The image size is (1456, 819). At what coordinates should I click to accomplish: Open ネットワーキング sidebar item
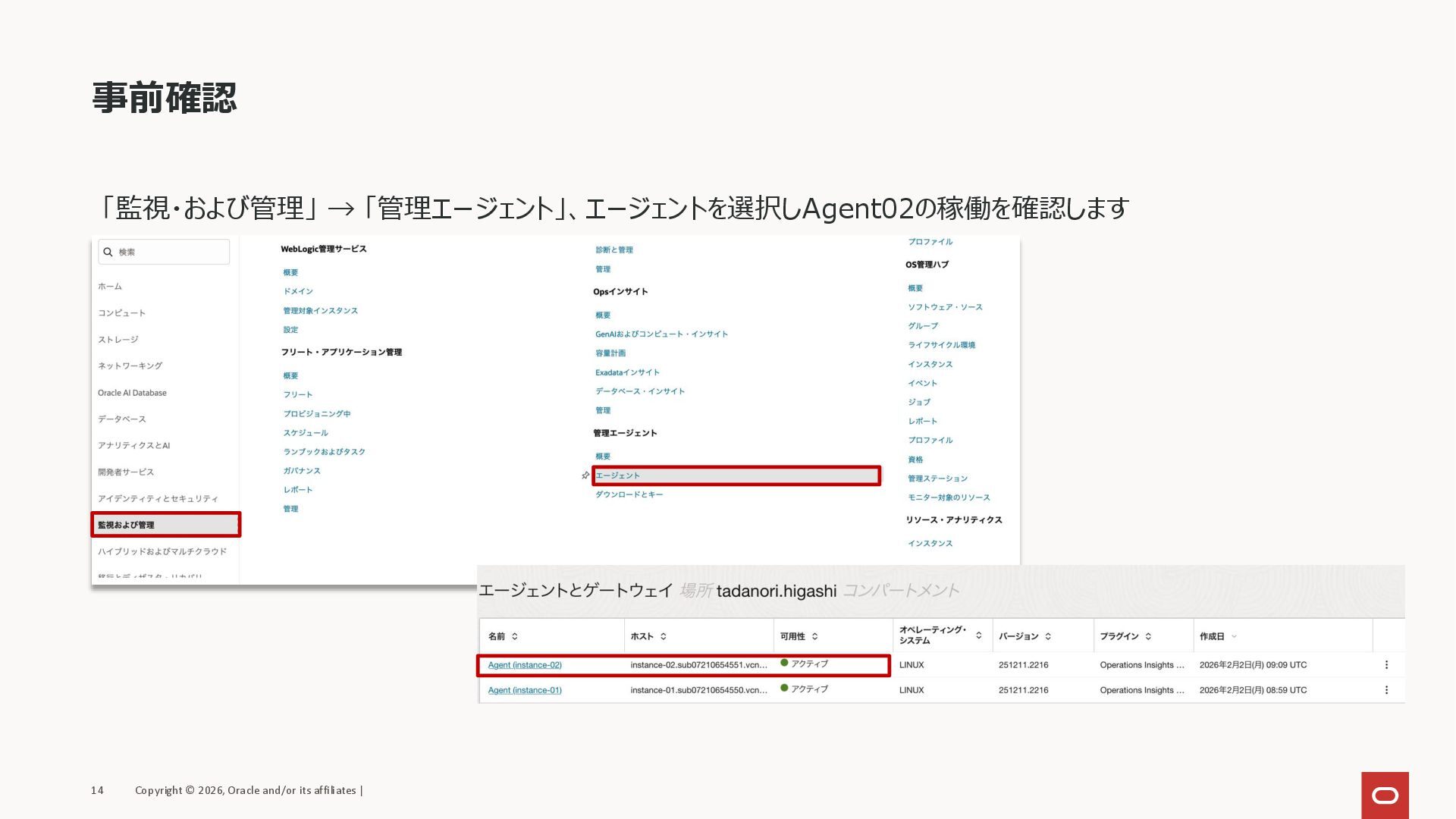click(x=130, y=366)
